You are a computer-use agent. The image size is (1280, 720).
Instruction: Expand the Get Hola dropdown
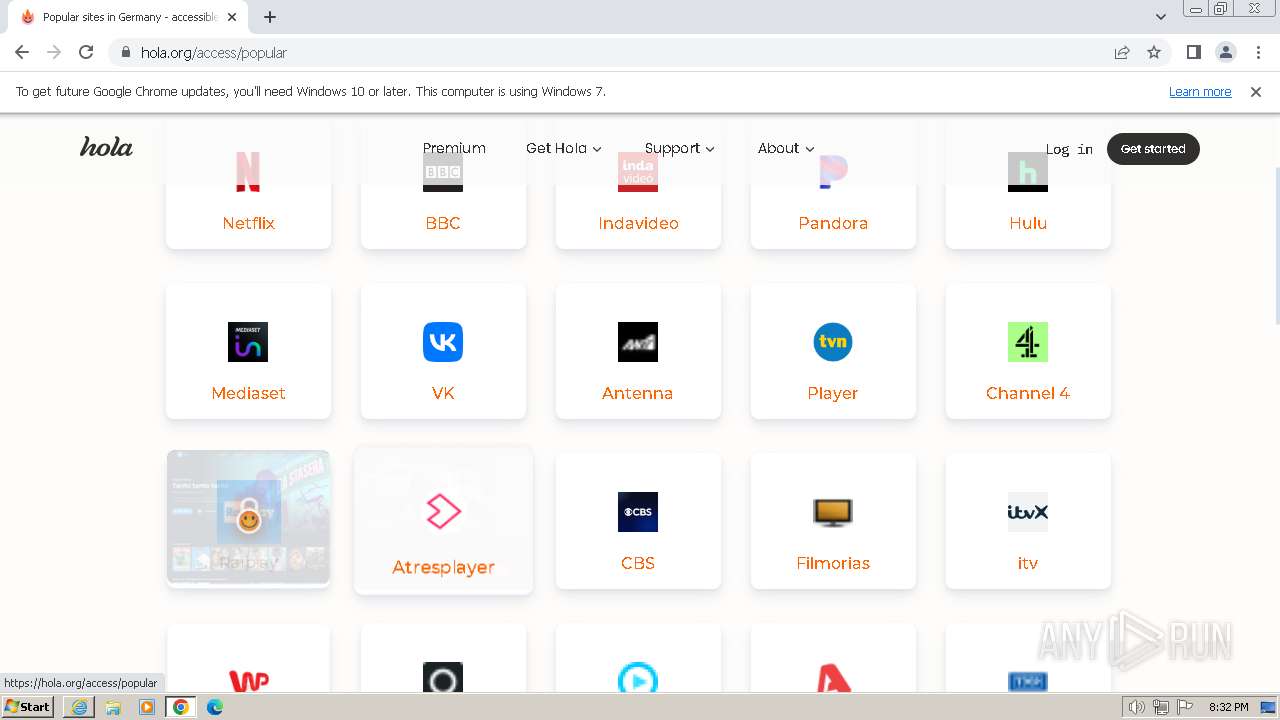pos(564,148)
